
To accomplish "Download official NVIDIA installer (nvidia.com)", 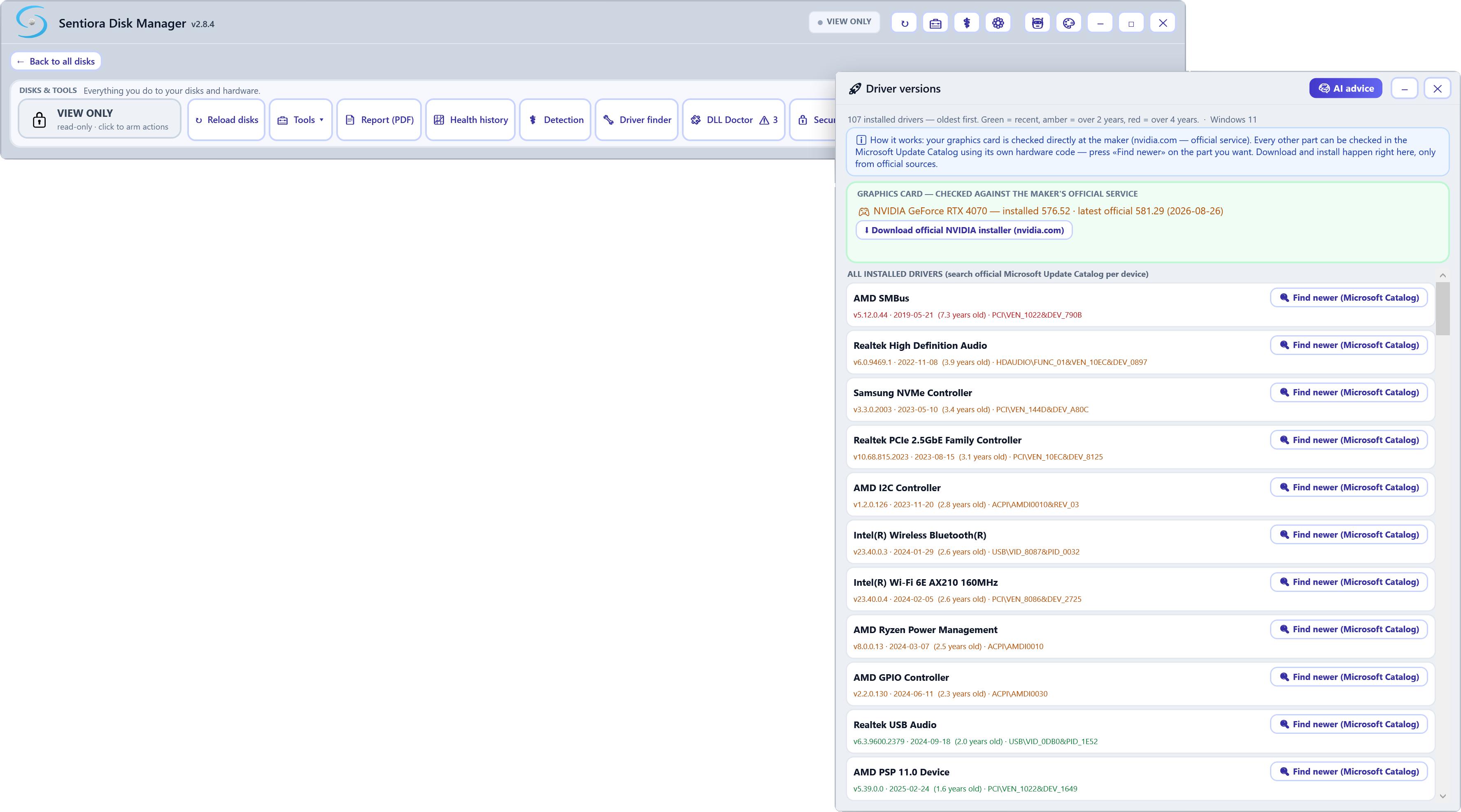I will click(963, 230).
